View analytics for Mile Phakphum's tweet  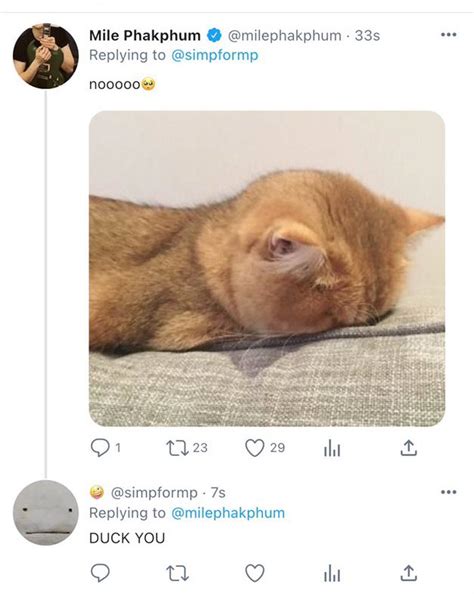coord(332,449)
